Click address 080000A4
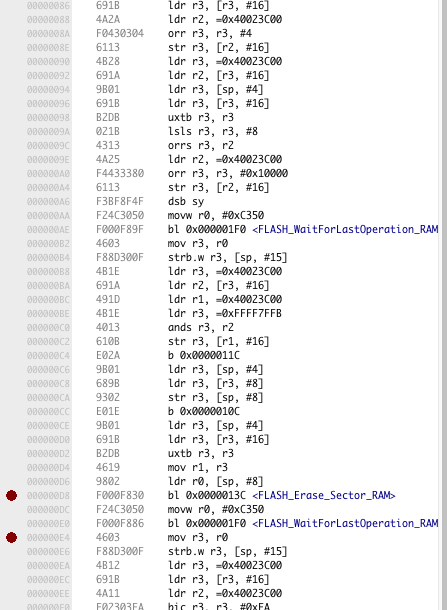This screenshot has width=447, height=610. pos(48,188)
